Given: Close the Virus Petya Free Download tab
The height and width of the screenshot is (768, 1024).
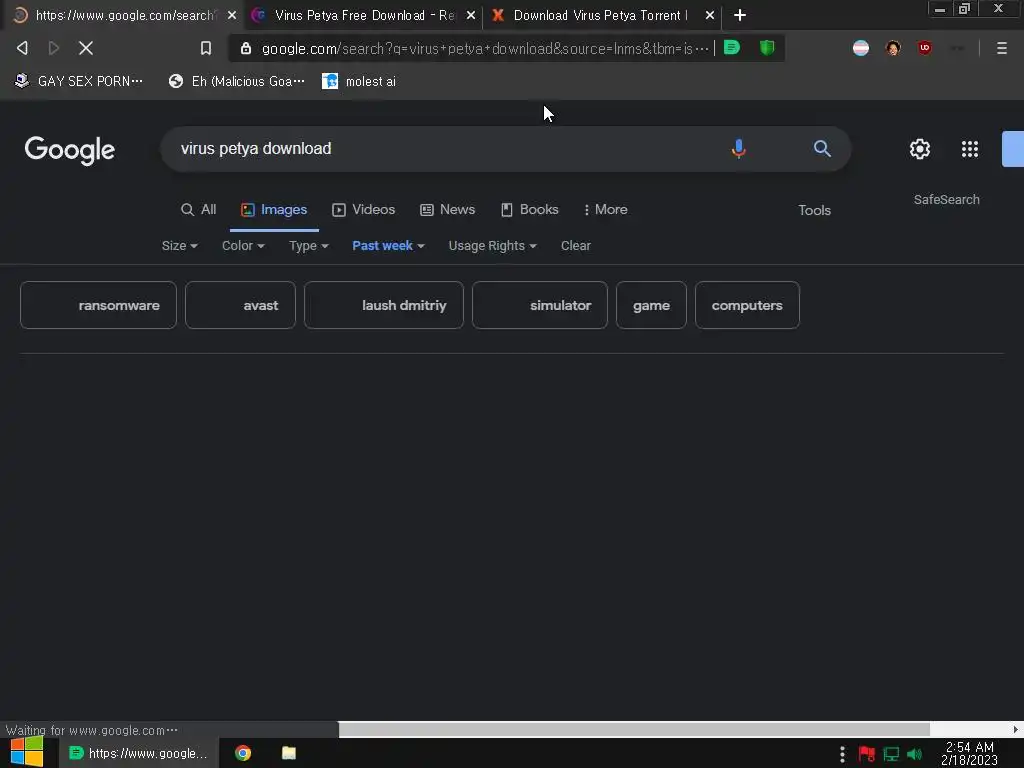Looking at the screenshot, I should pyautogui.click(x=471, y=15).
